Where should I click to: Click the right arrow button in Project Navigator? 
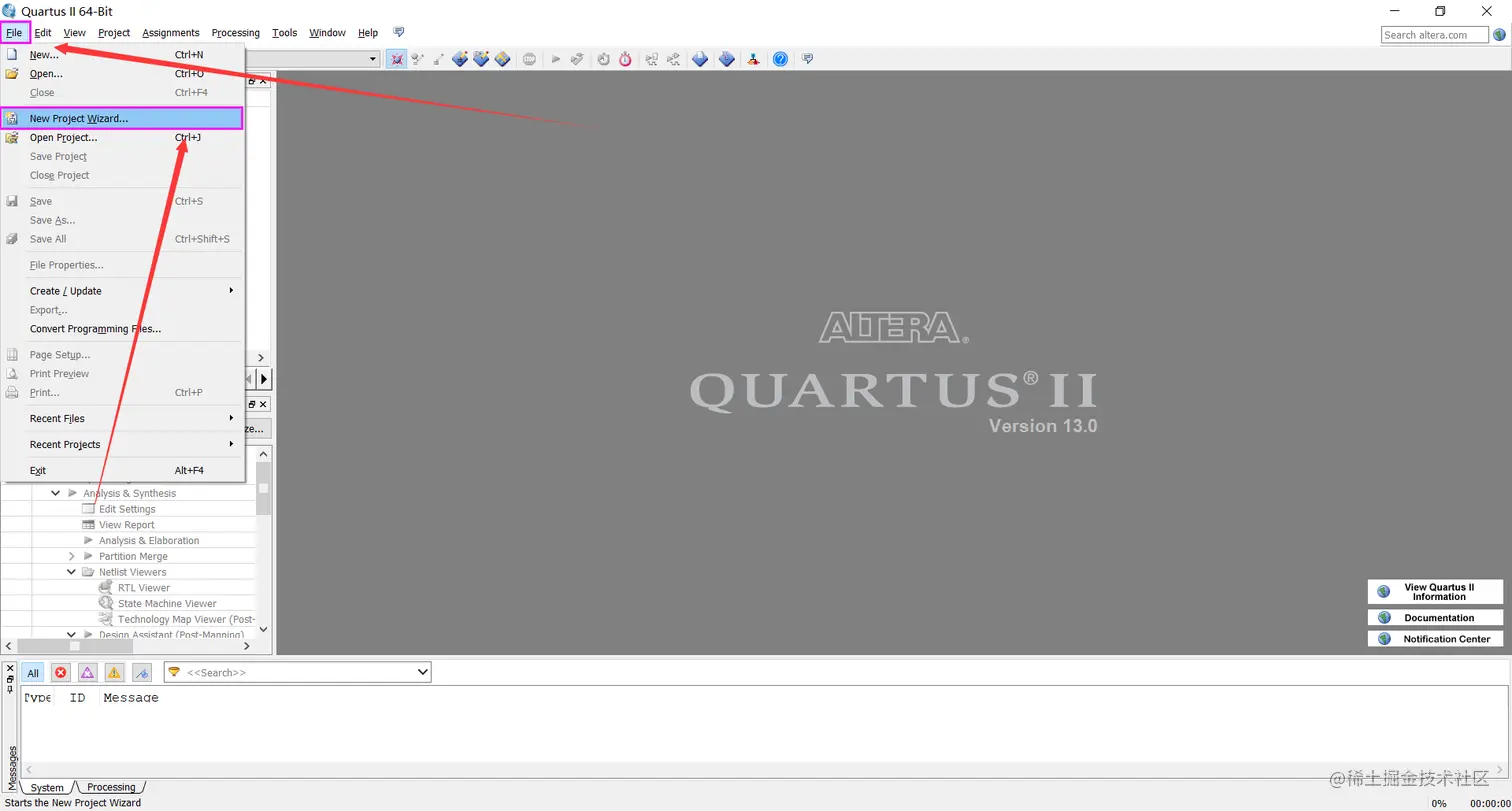click(x=264, y=379)
